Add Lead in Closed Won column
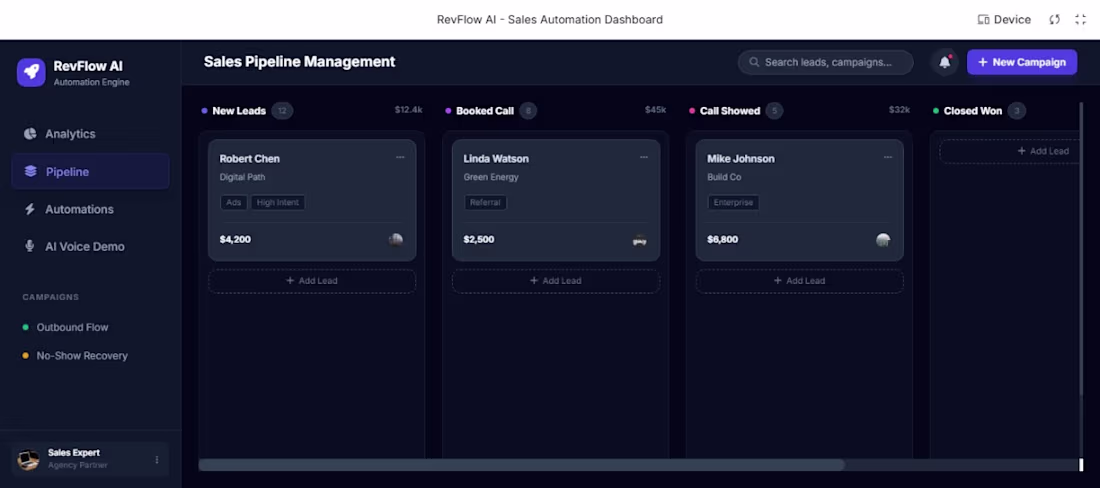Screen dimensions: 1100x488 (1012, 151)
